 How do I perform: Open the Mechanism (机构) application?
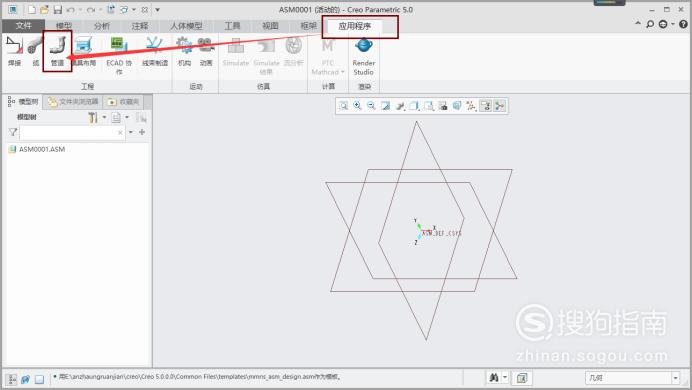[x=184, y=52]
